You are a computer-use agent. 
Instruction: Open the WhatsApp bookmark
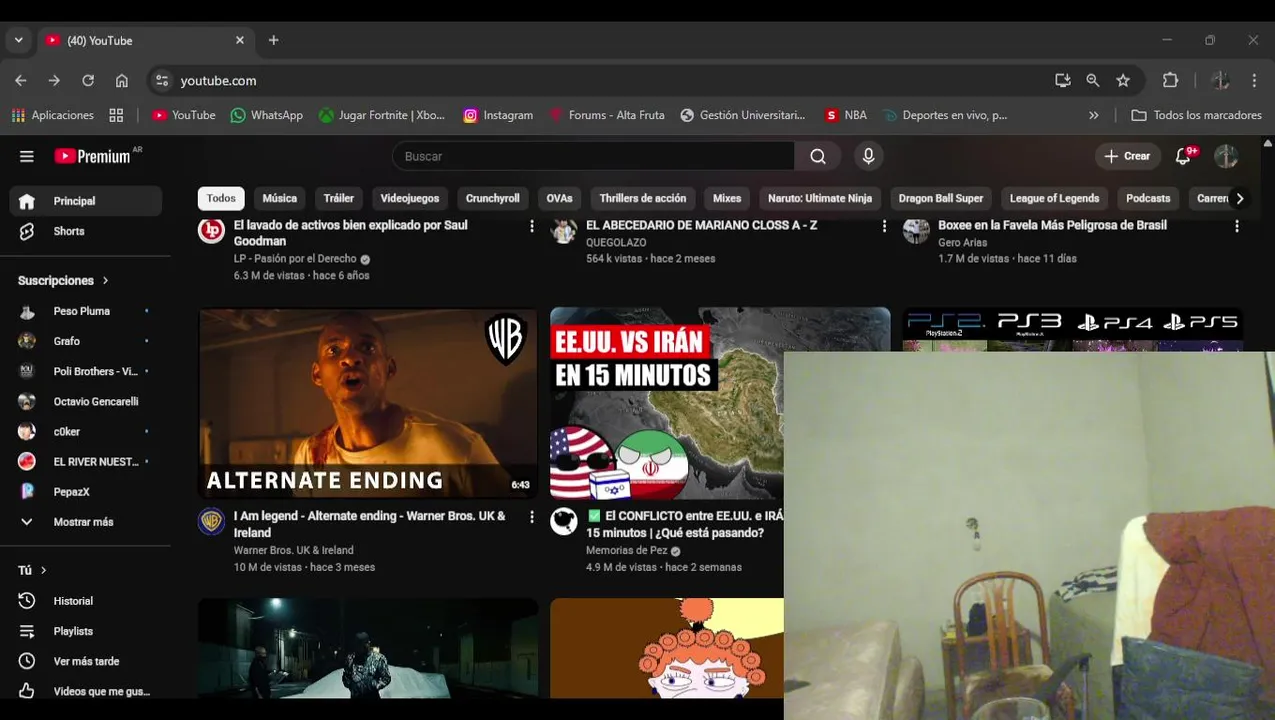pyautogui.click(x=266, y=115)
